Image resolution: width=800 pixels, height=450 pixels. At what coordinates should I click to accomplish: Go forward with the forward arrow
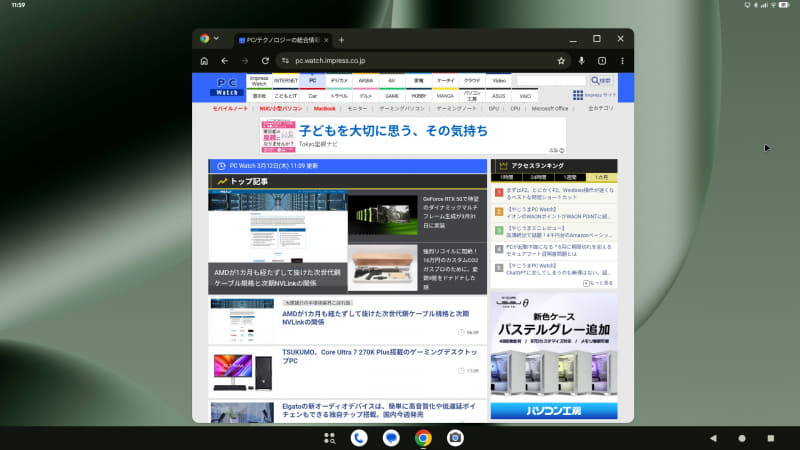(x=245, y=61)
